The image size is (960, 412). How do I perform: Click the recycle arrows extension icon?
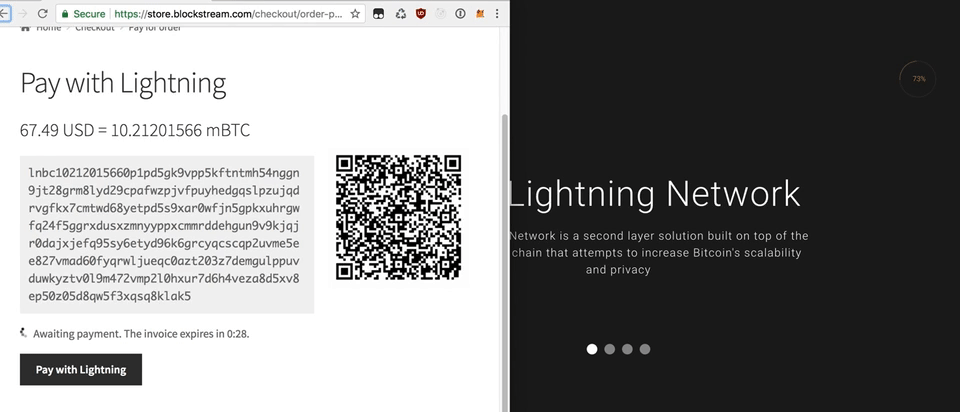[400, 13]
